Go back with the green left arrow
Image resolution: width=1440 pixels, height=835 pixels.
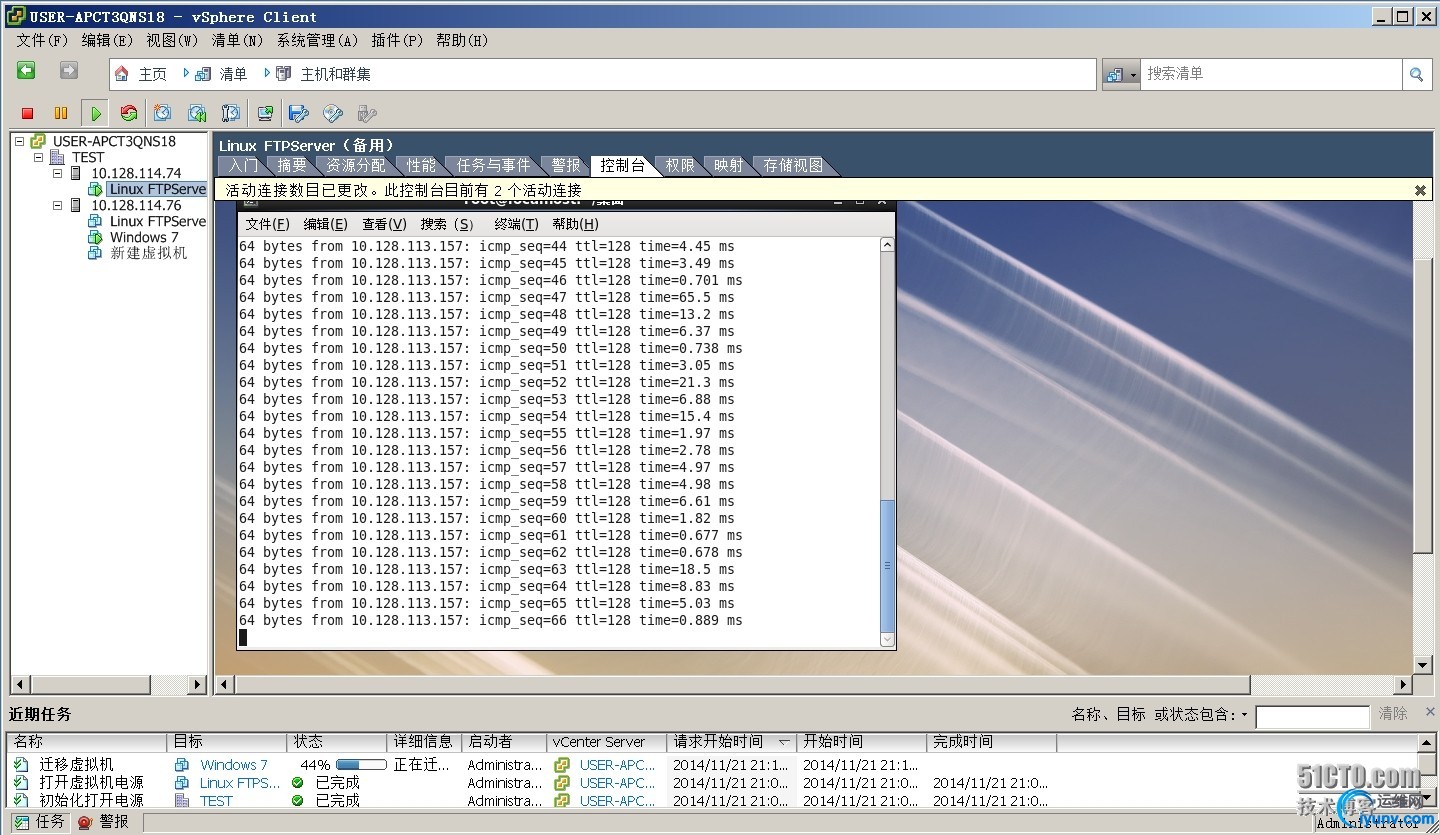[x=26, y=70]
